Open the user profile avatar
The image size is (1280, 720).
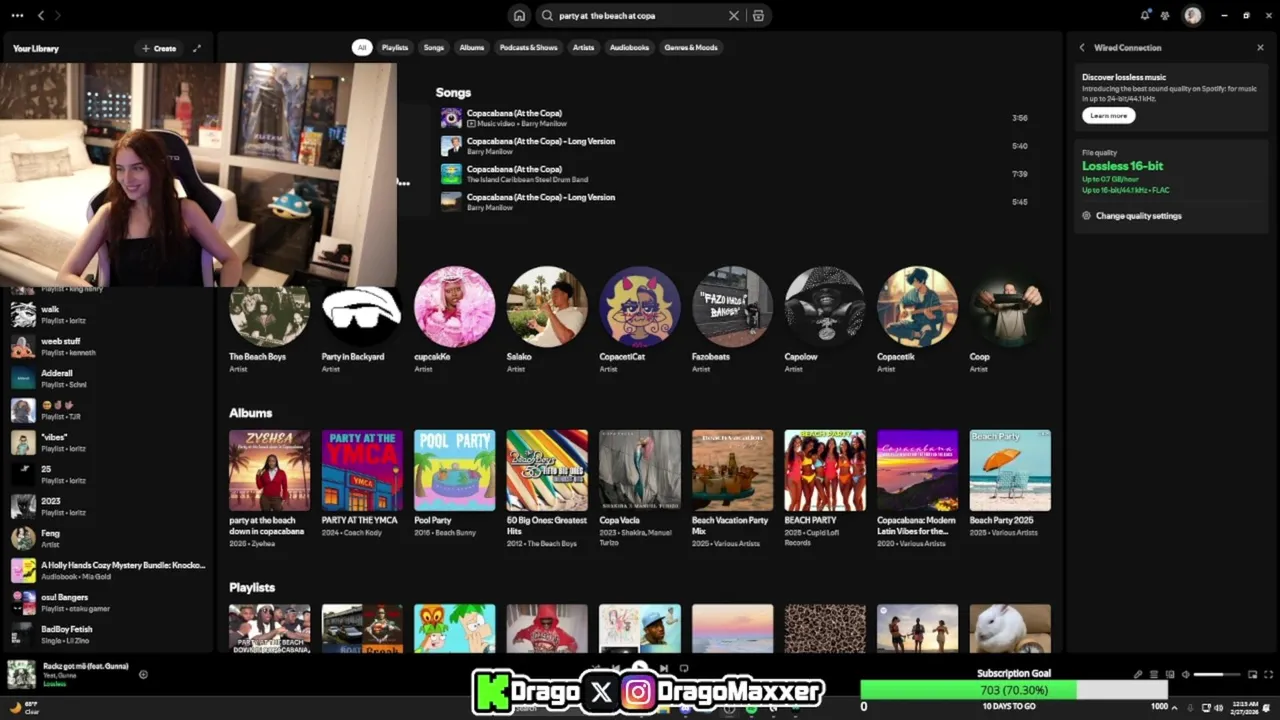coord(1192,15)
